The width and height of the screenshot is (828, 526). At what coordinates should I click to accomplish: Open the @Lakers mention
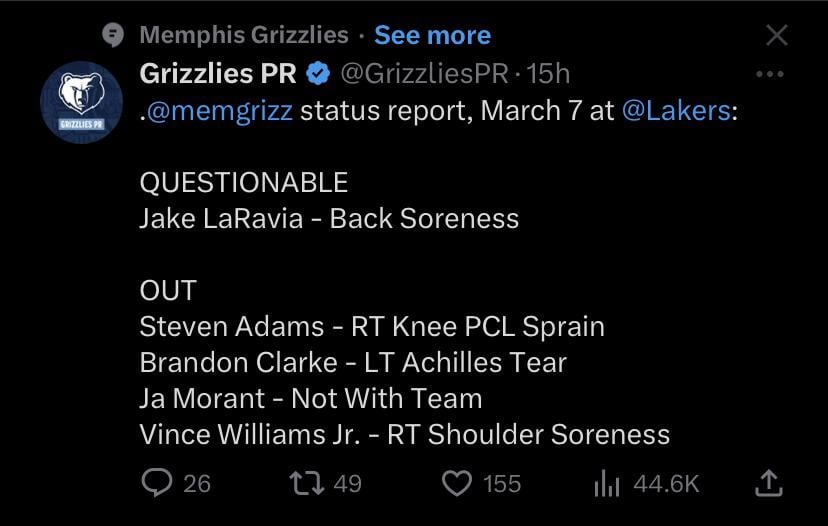pos(676,110)
